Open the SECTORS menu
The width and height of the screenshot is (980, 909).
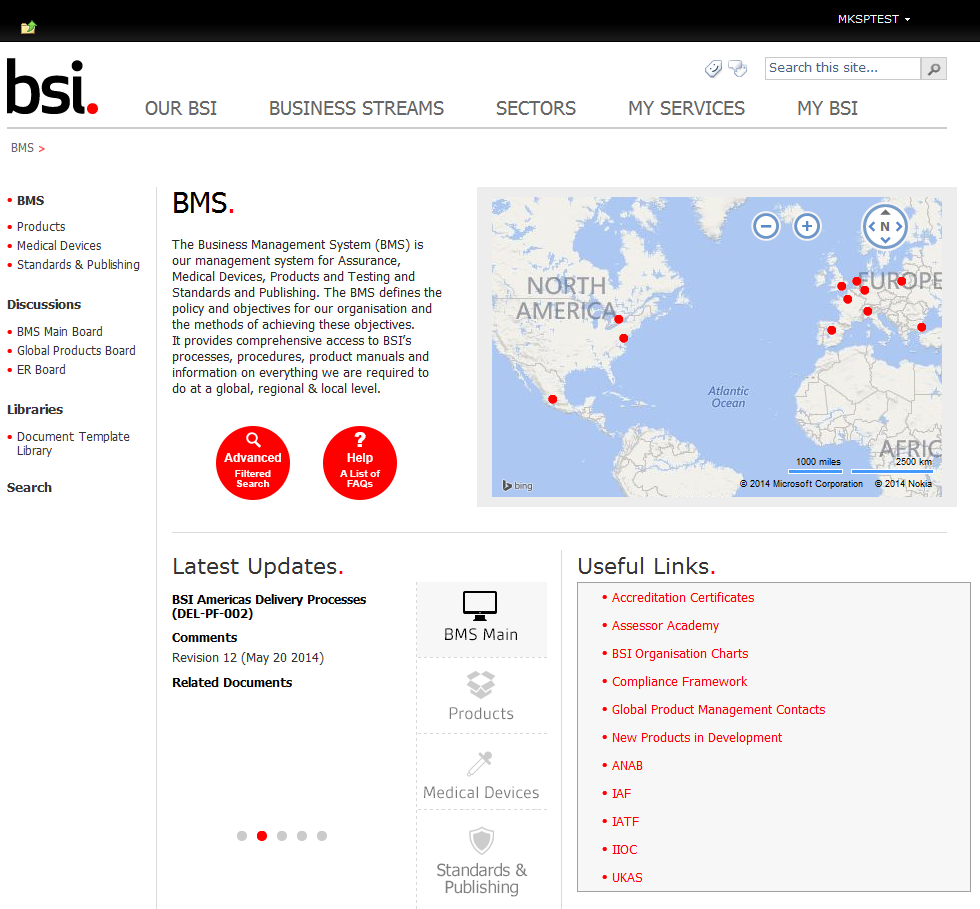point(536,109)
